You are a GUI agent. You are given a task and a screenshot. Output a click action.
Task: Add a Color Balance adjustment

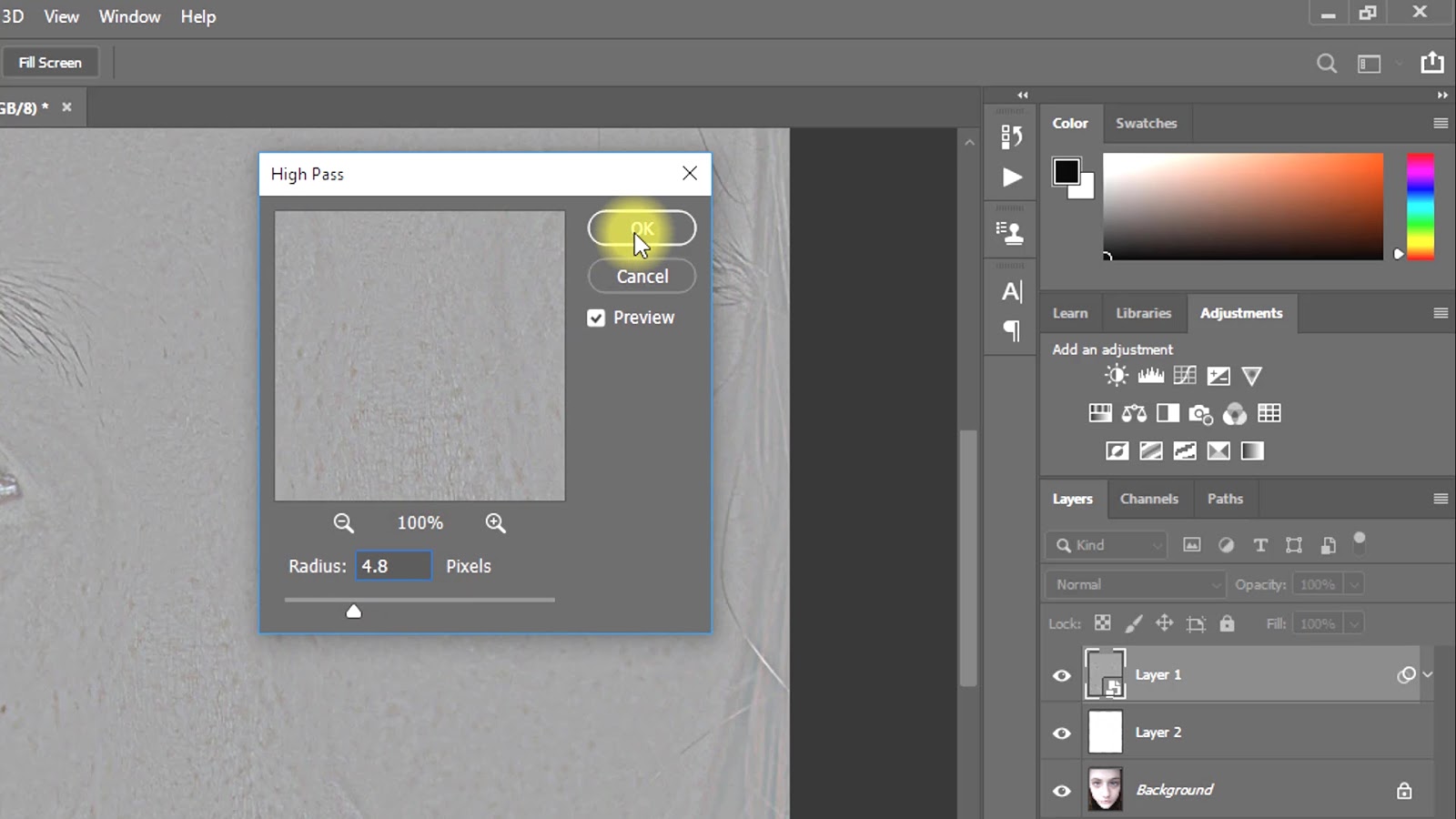[1134, 414]
